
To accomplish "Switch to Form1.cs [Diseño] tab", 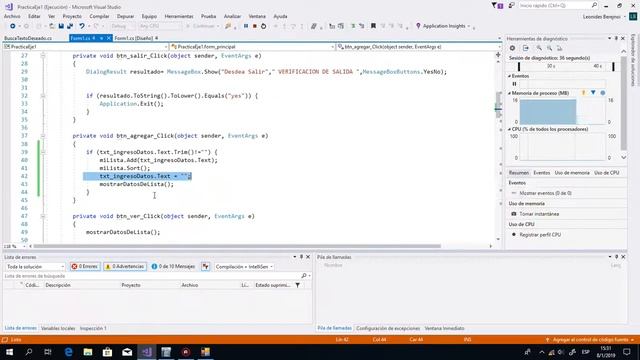I will click(133, 38).
